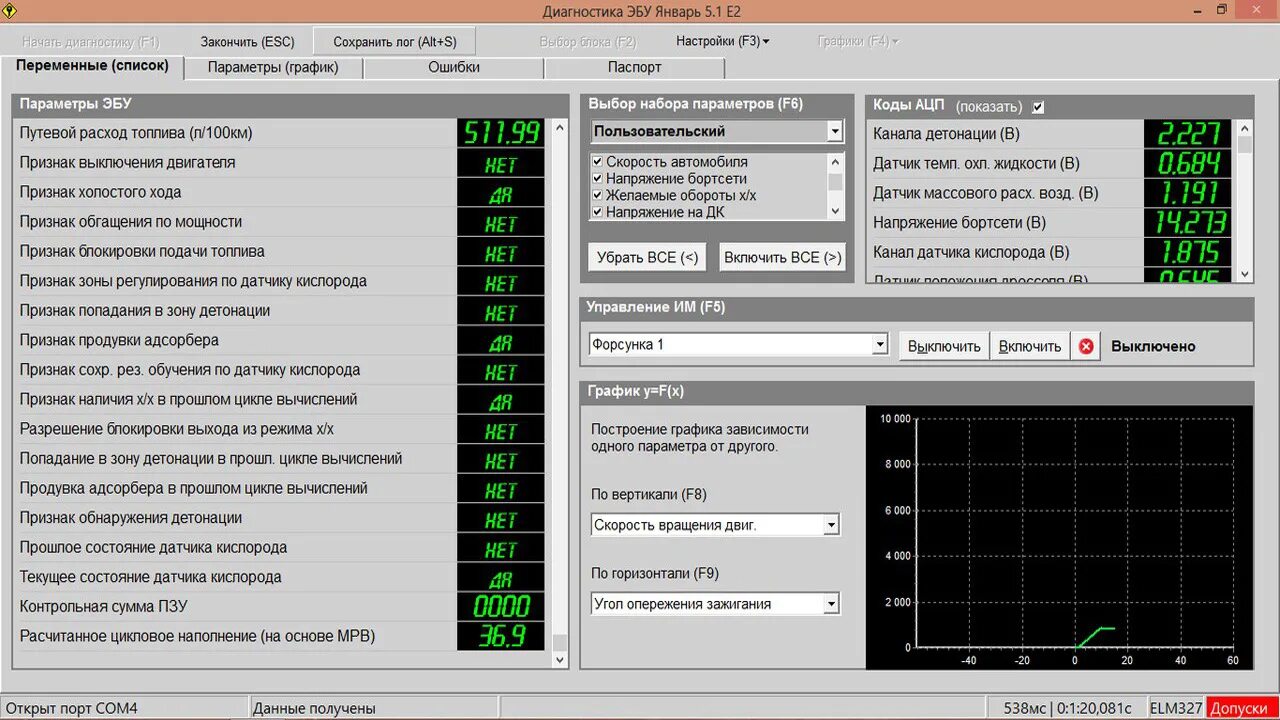This screenshot has height=720, width=1280.
Task: Click the 0000 checksum value display
Action: [x=501, y=607]
